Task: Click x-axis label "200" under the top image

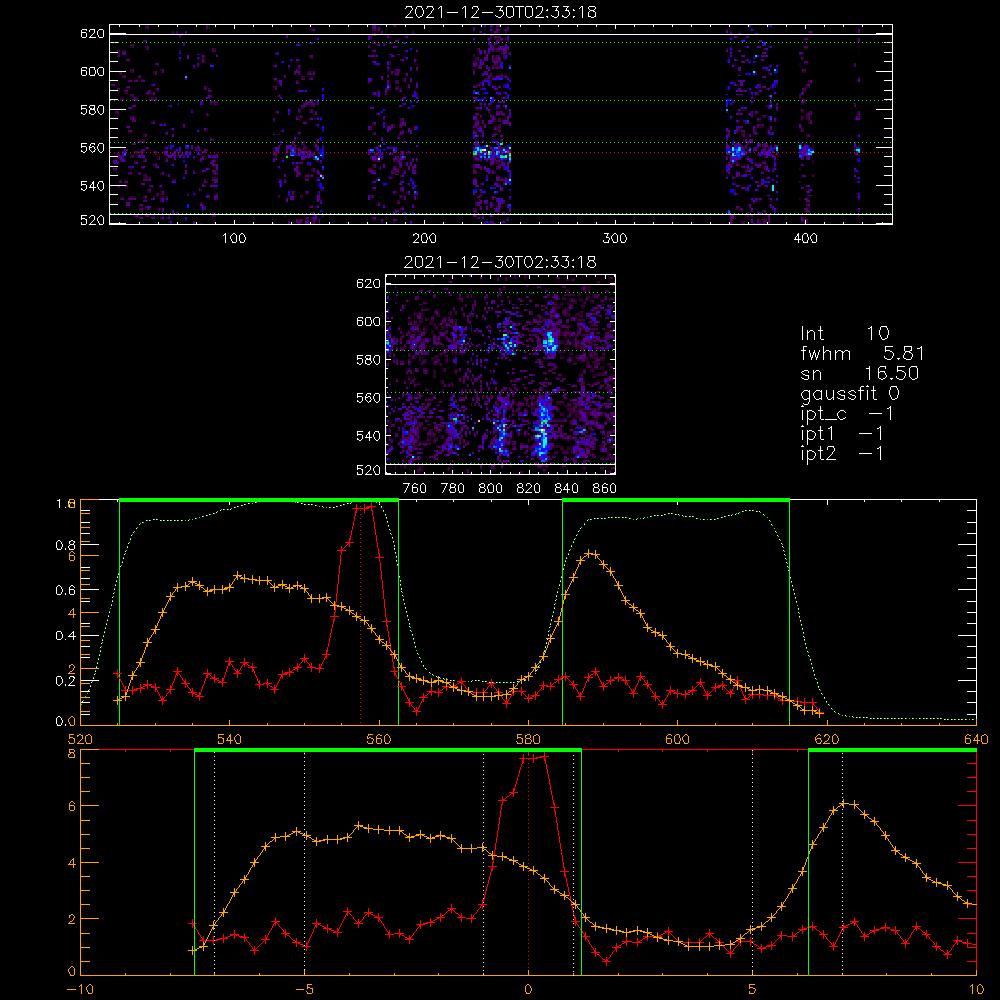Action: 424,239
